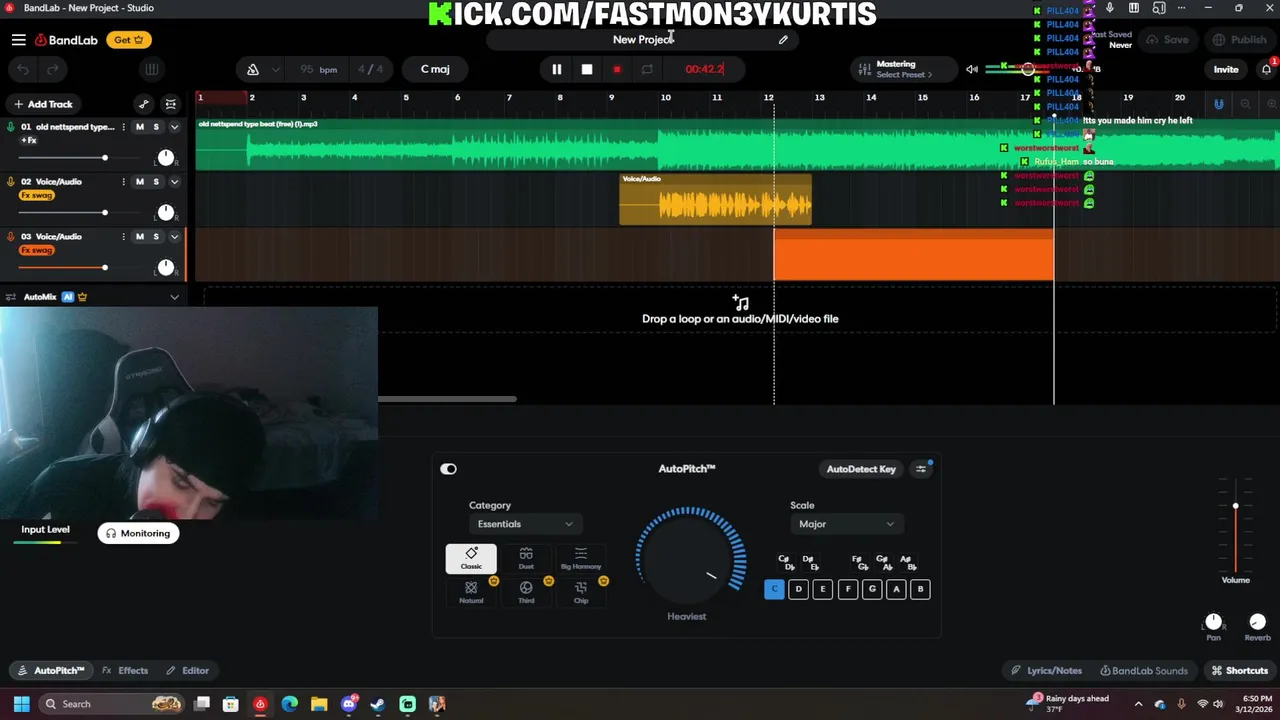Switch to the Effects tab
The width and height of the screenshot is (1280, 720).
click(125, 671)
